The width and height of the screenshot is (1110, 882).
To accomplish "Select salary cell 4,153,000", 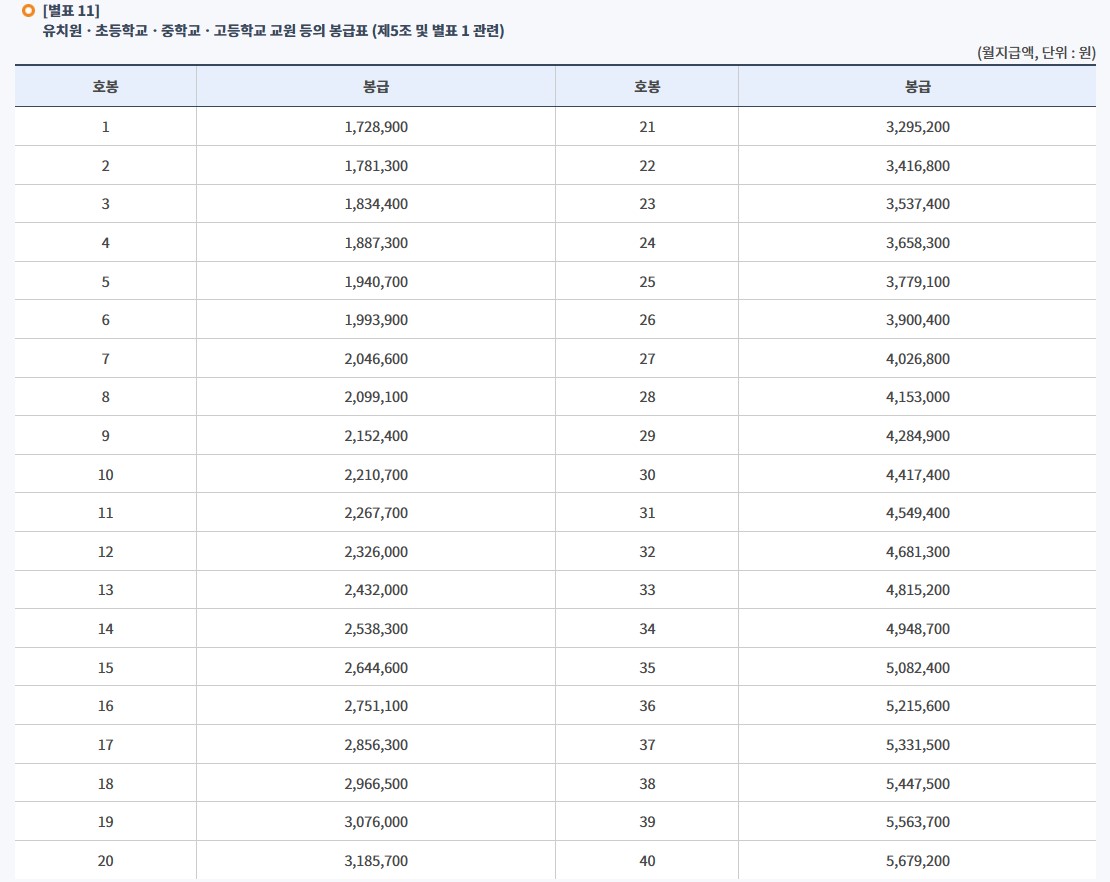I will [917, 397].
